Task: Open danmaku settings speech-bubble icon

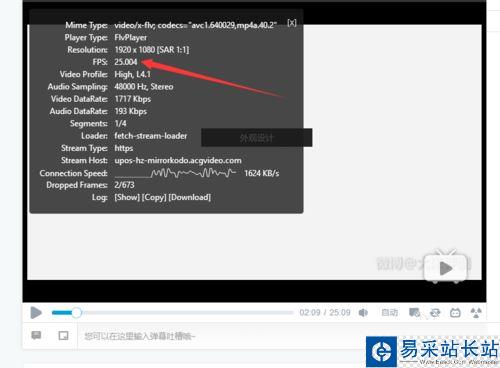Action: pos(36,335)
